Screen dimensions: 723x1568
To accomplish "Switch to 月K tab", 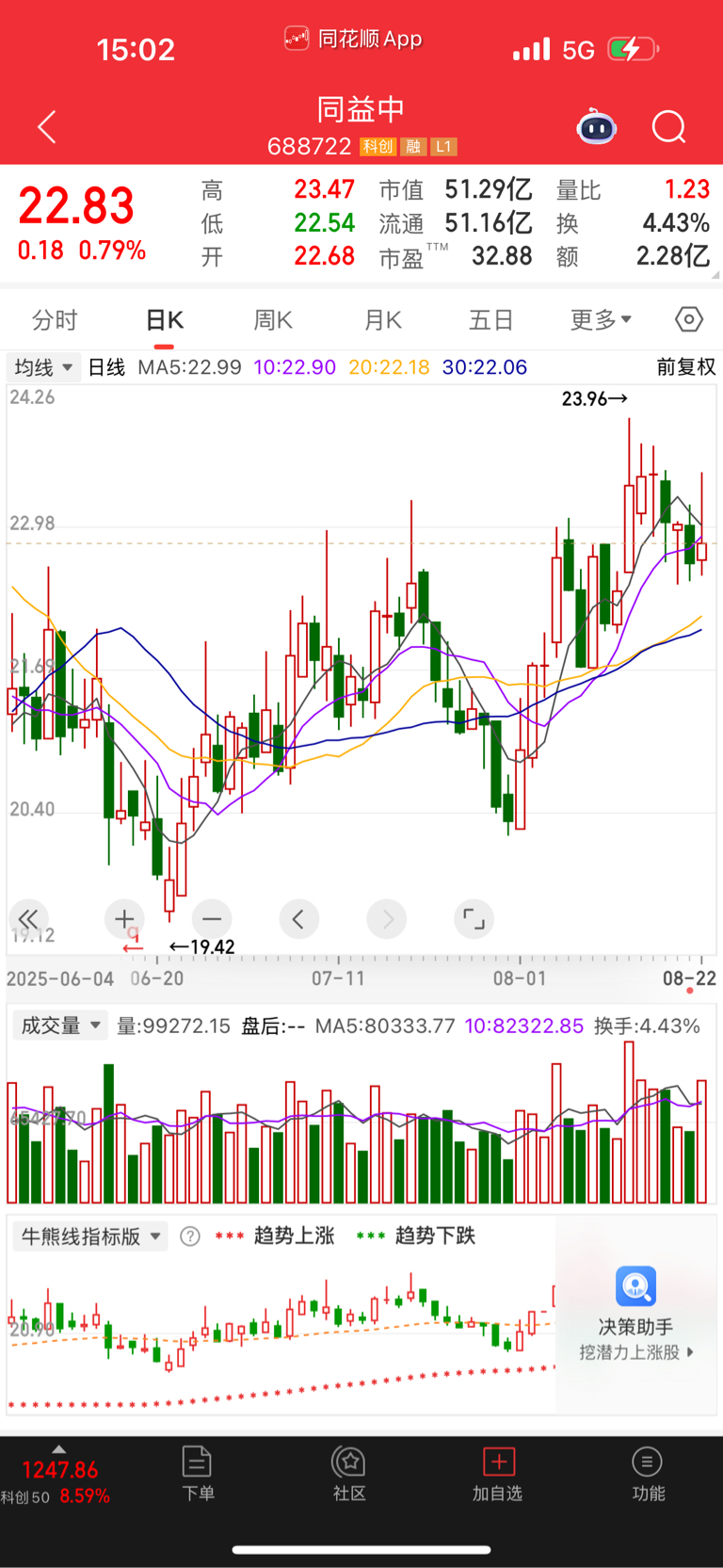I will [383, 320].
